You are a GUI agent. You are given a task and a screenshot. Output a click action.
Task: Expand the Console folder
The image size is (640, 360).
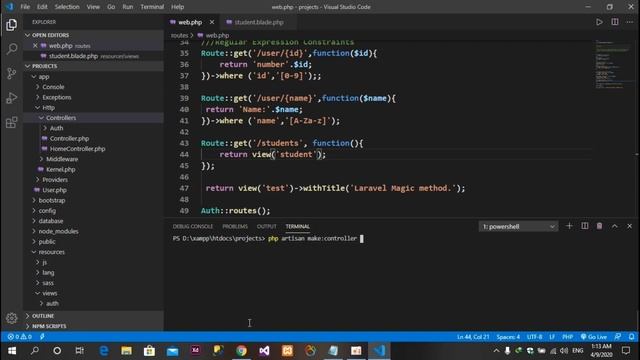93,87
